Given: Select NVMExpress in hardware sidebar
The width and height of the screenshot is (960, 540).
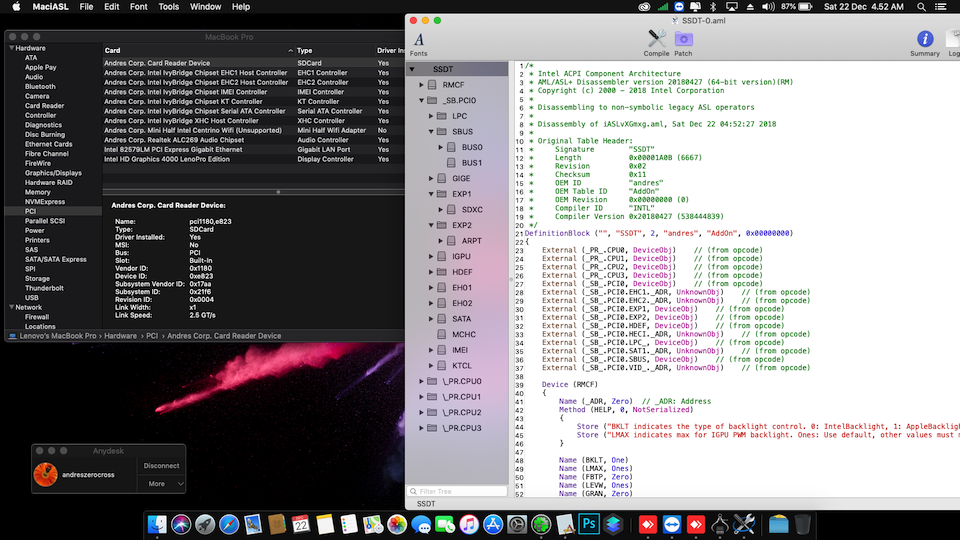Looking at the screenshot, I should pyautogui.click(x=45, y=202).
